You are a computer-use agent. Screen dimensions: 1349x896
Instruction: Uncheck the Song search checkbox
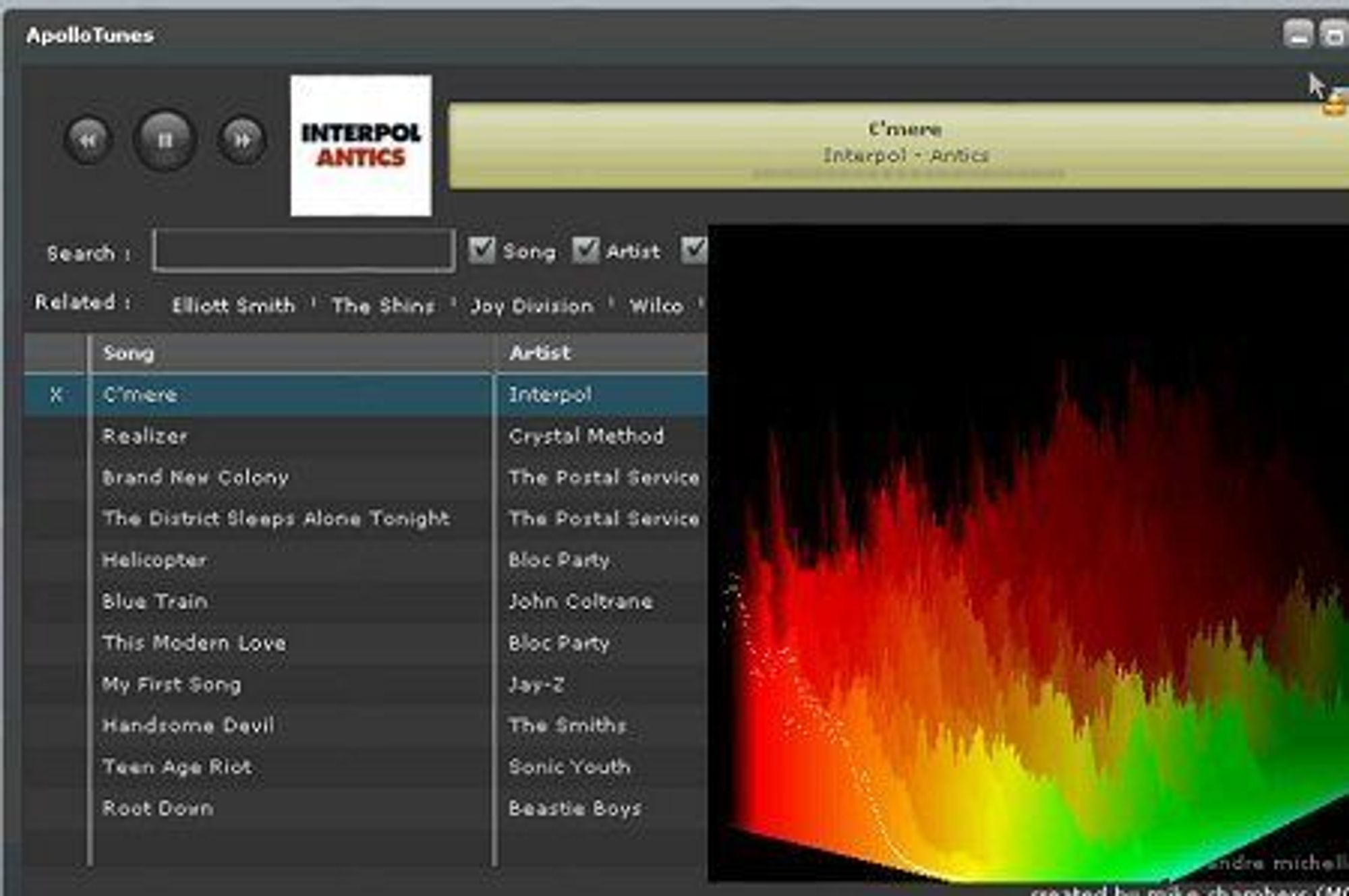[x=482, y=250]
